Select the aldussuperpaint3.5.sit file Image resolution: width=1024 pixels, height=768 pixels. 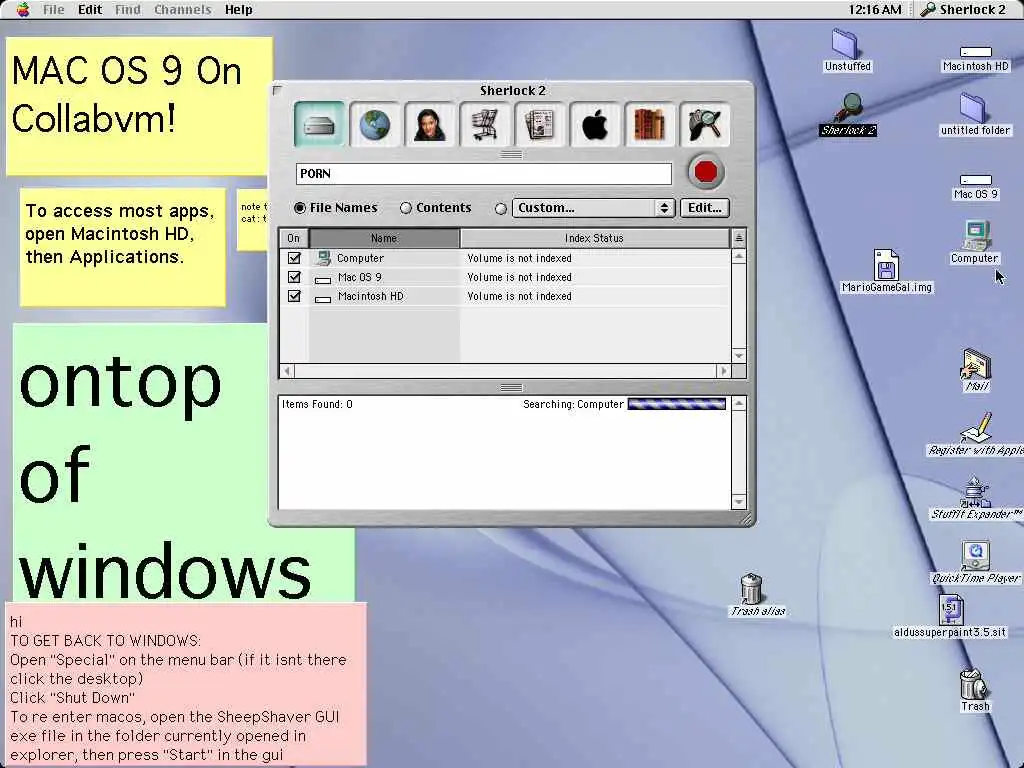coord(950,616)
